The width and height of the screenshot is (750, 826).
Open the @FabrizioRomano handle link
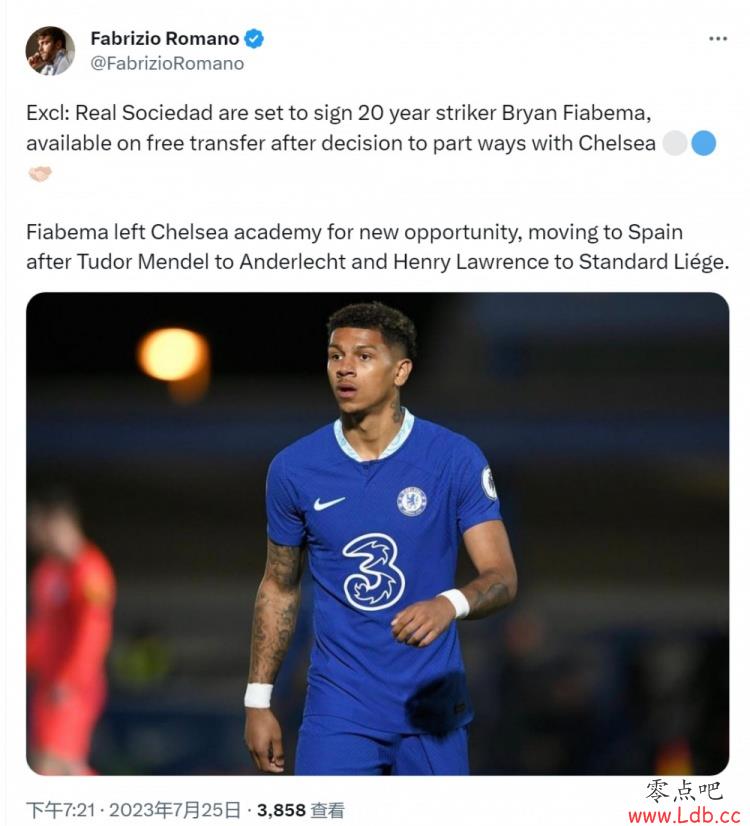pos(167,64)
